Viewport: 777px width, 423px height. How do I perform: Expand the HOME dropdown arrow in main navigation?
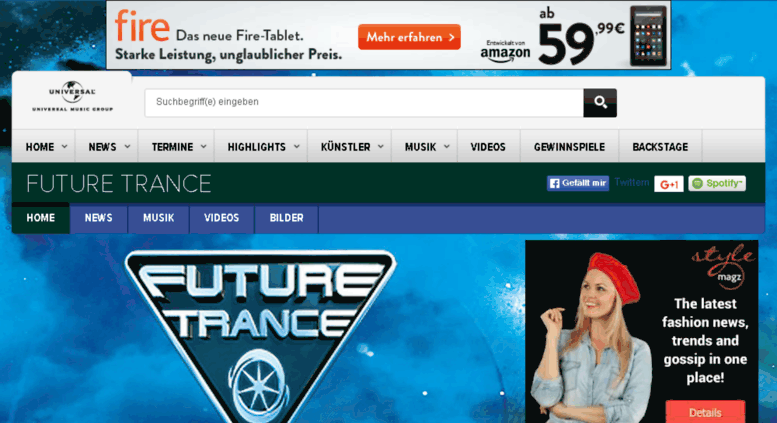coord(64,147)
